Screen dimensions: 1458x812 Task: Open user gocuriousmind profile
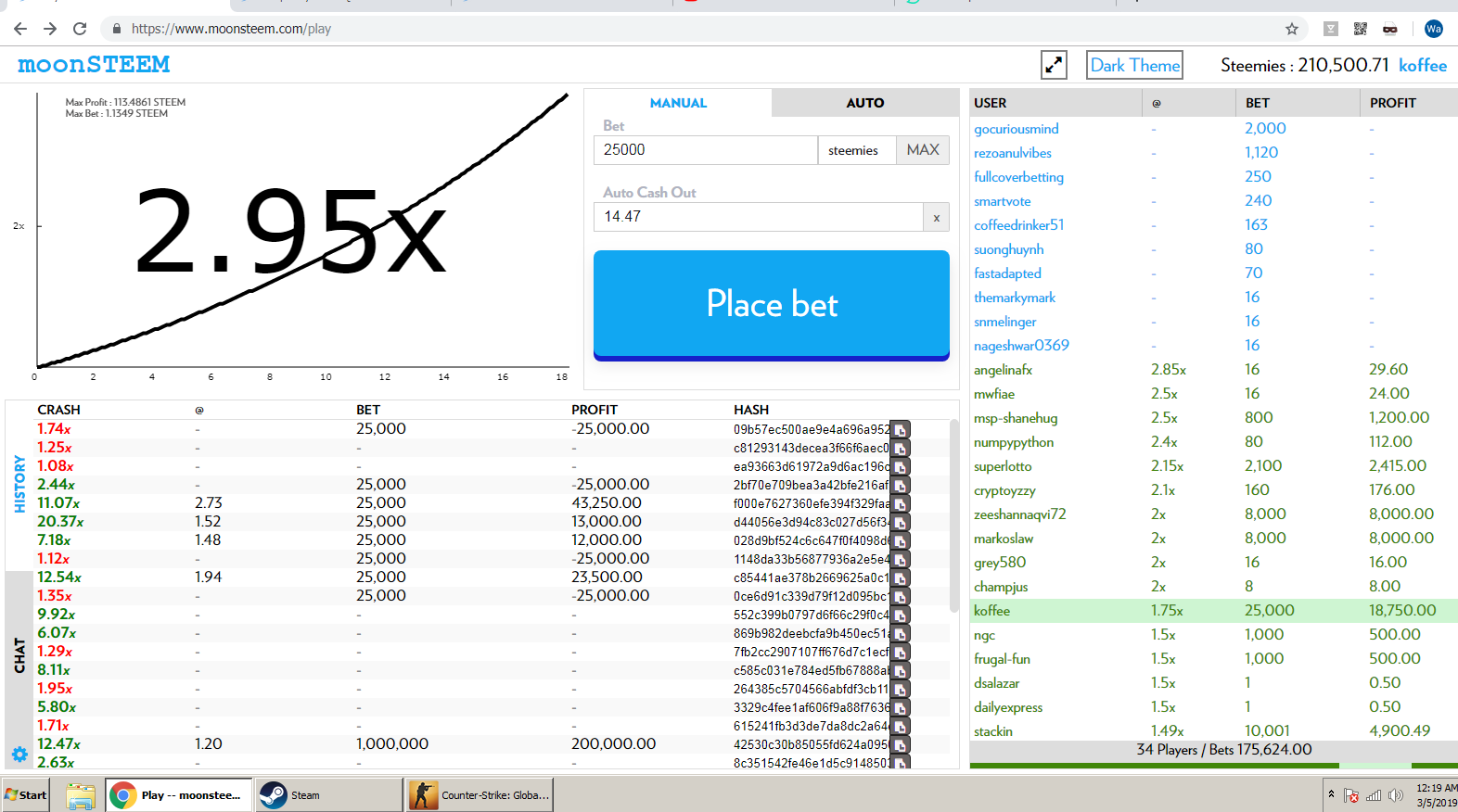tap(1017, 129)
